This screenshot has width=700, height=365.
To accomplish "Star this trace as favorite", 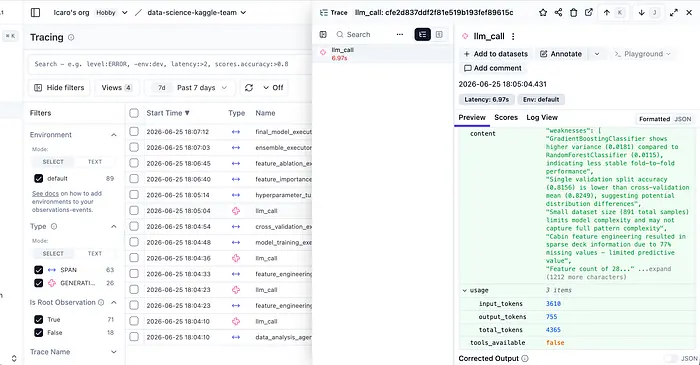I will pos(543,12).
